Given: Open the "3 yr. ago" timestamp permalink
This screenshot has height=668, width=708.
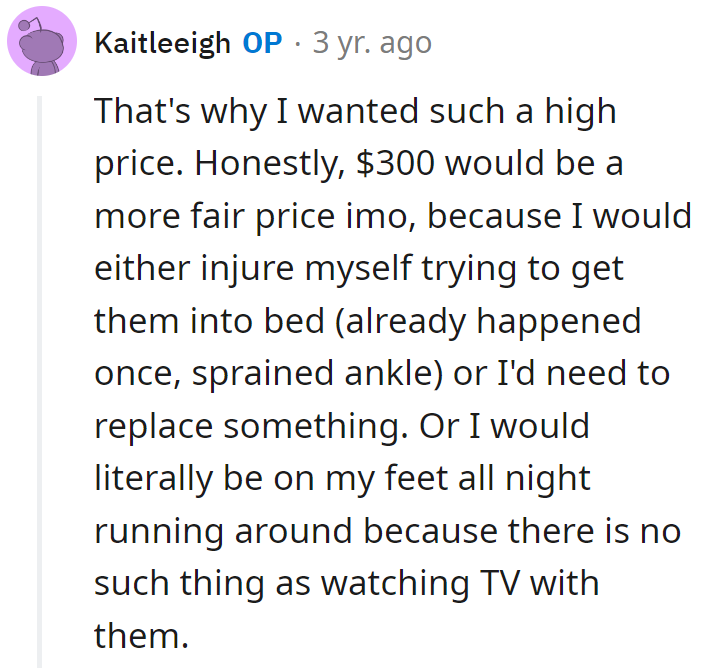Looking at the screenshot, I should pyautogui.click(x=372, y=44).
